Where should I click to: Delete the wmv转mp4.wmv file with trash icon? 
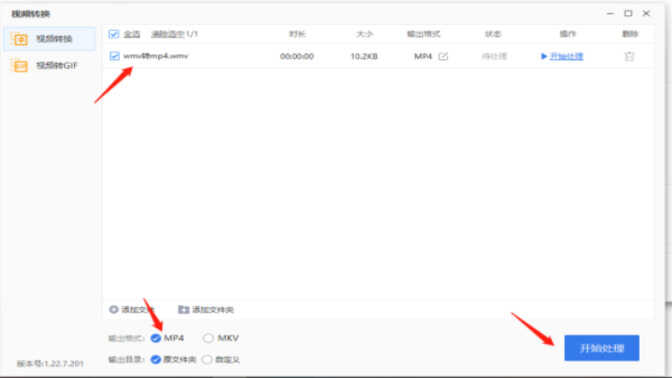(x=629, y=56)
